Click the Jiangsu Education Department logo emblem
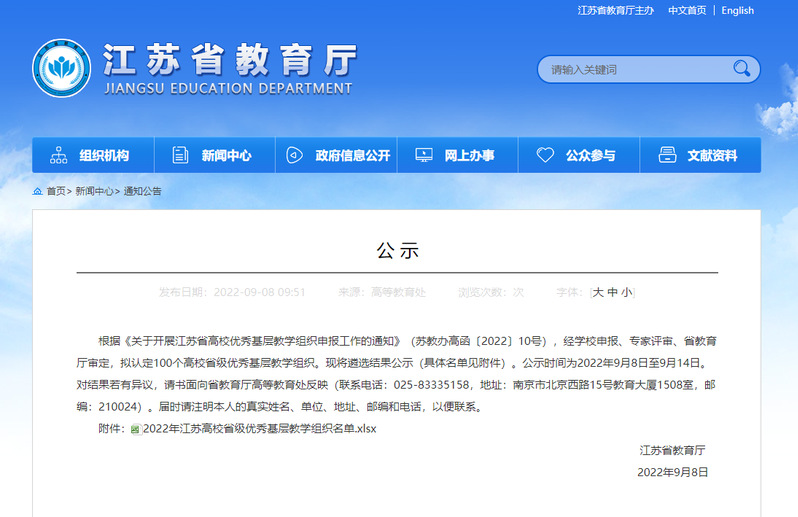Screen dimensions: 798x517 [62, 69]
